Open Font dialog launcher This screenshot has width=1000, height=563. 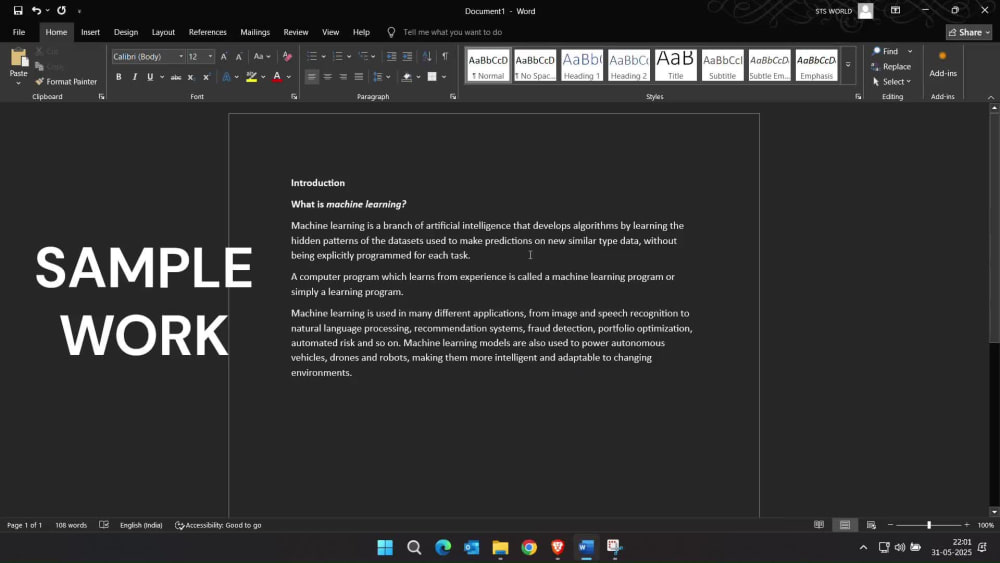coord(294,97)
